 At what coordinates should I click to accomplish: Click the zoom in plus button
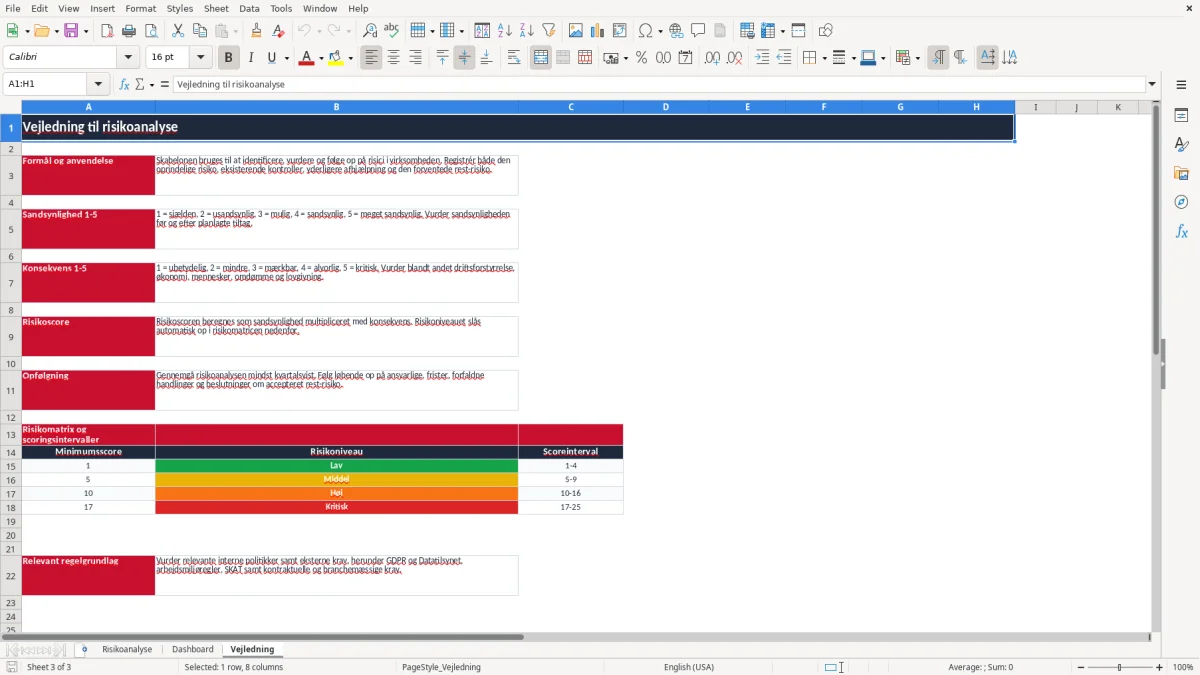(x=1160, y=667)
